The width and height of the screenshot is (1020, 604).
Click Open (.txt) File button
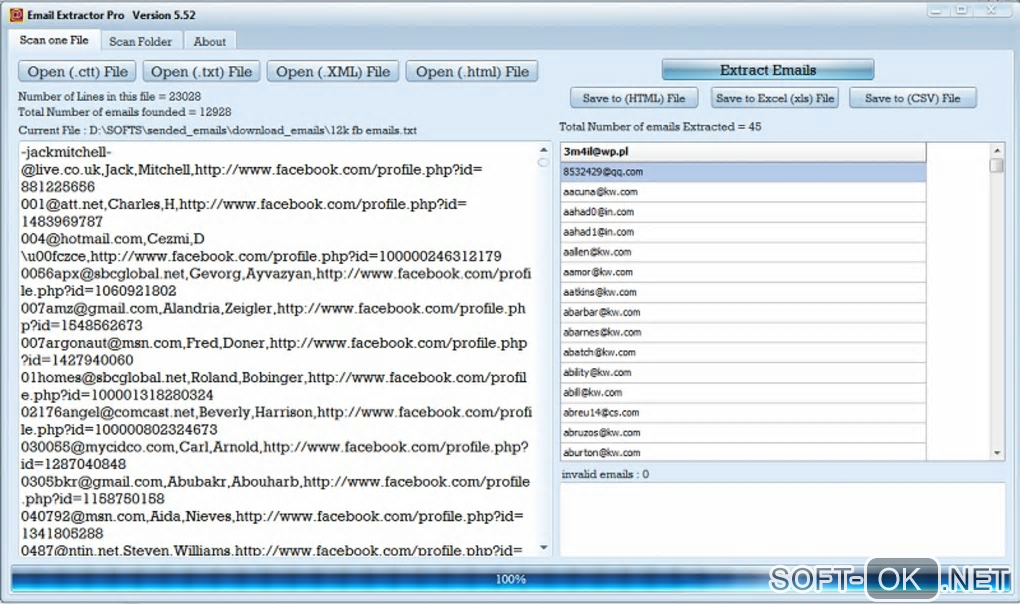point(202,71)
